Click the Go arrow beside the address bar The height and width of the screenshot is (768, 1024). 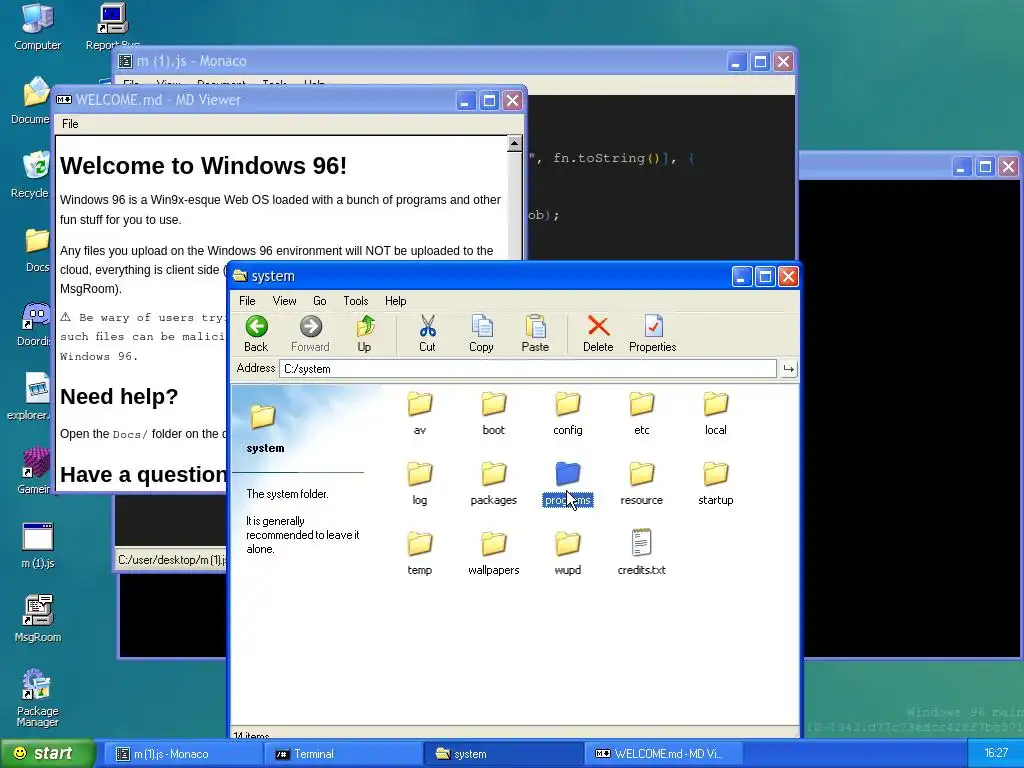pyautogui.click(x=788, y=369)
